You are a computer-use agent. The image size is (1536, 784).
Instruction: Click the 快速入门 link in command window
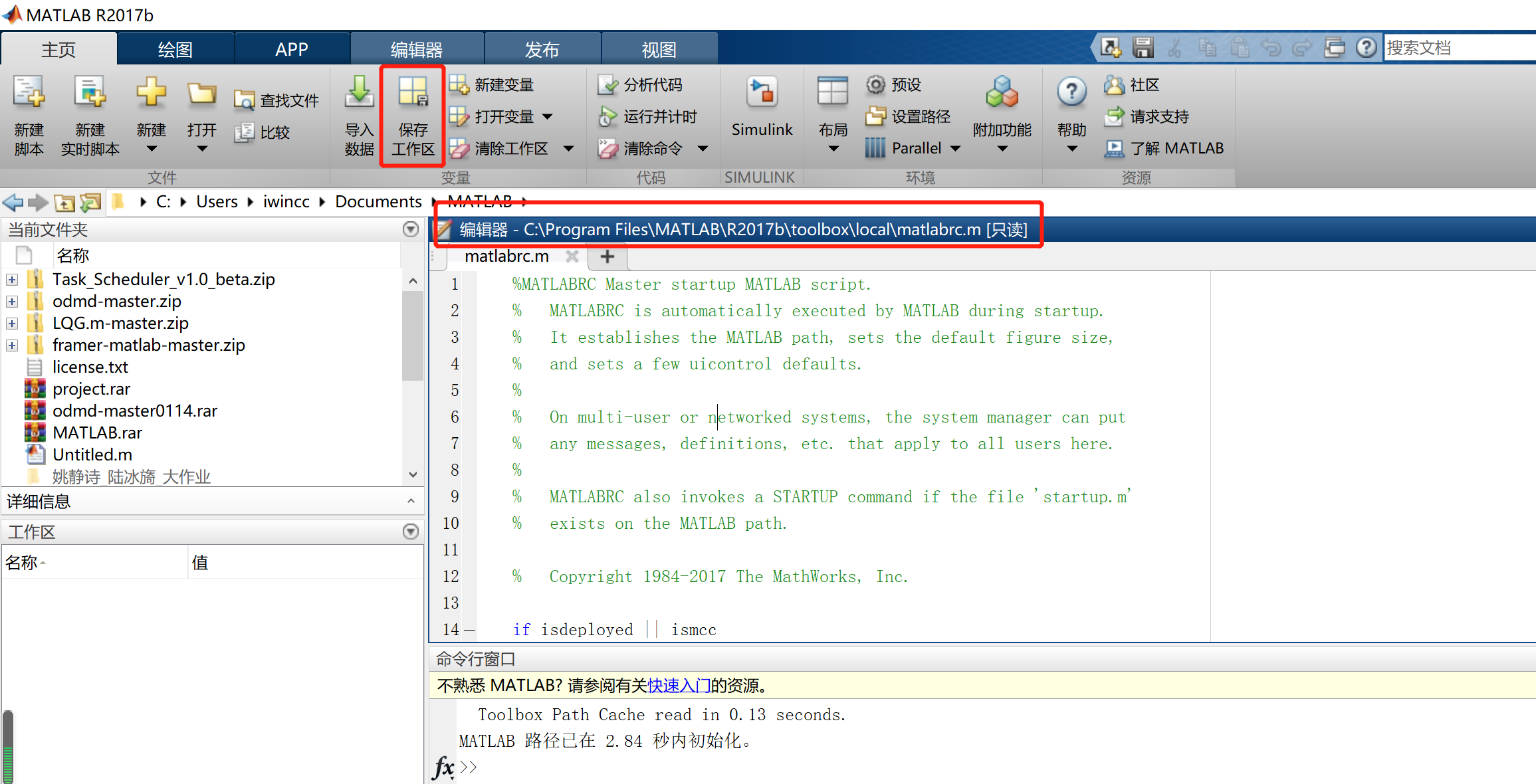(679, 685)
